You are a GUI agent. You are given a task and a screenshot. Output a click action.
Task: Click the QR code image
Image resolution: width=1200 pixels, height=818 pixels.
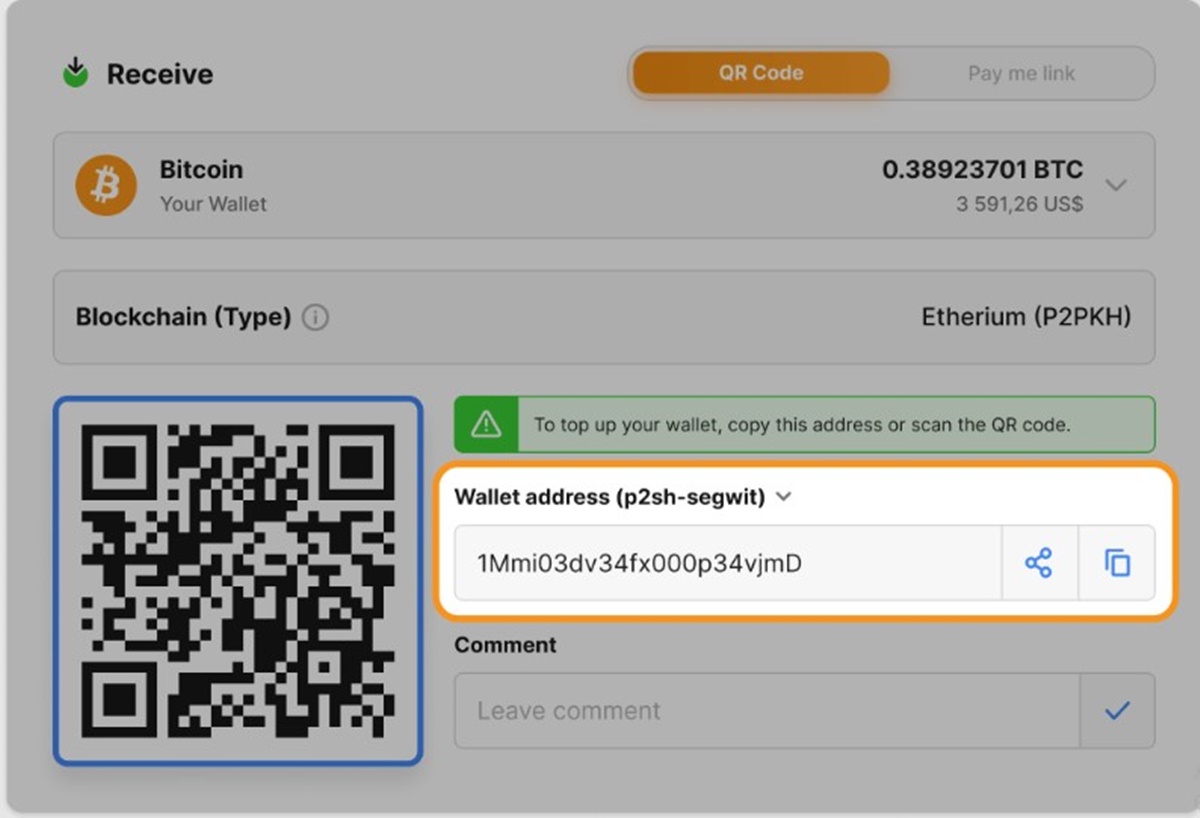[238, 581]
